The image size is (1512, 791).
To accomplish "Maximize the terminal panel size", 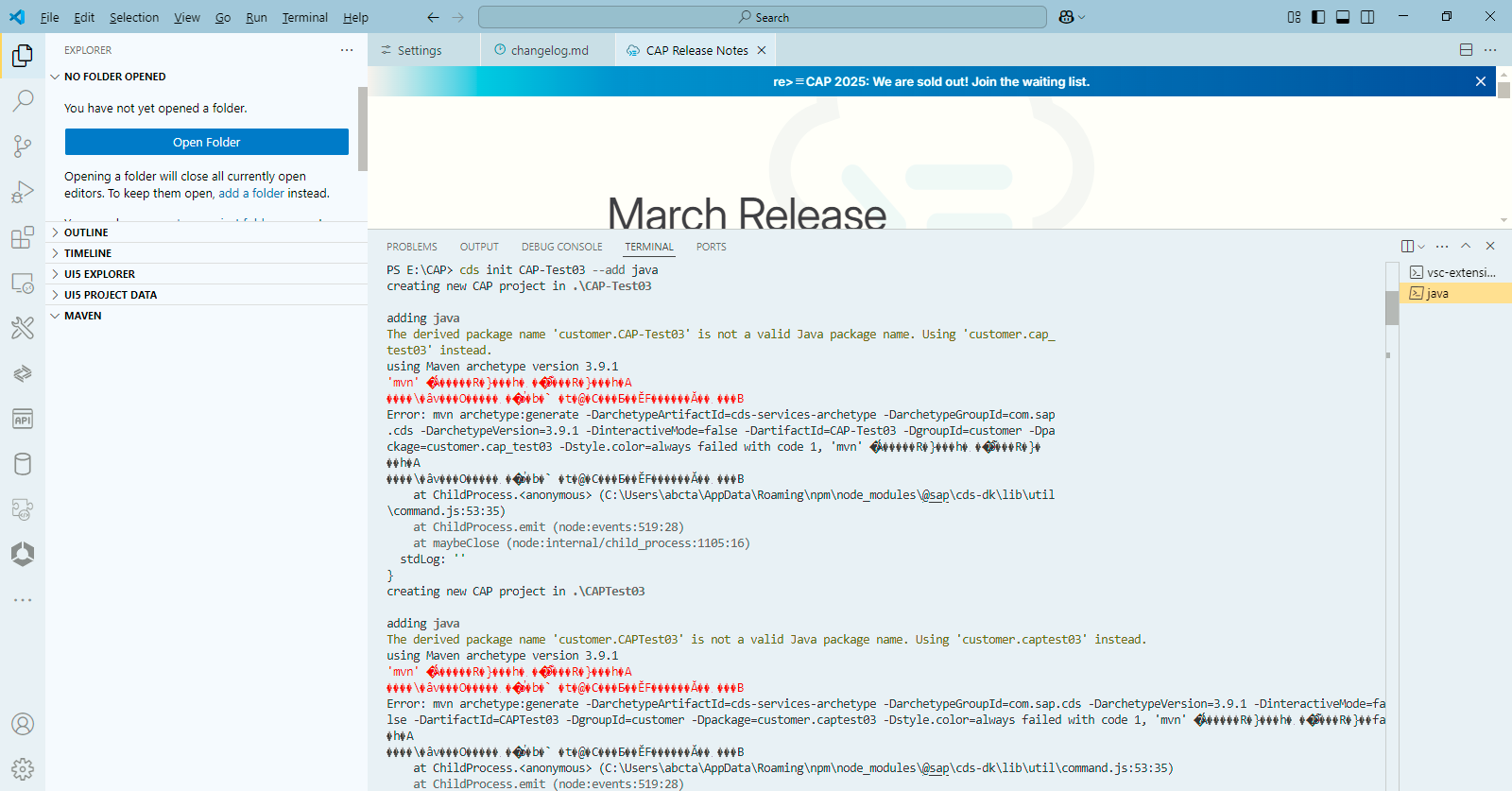I will pyautogui.click(x=1466, y=246).
